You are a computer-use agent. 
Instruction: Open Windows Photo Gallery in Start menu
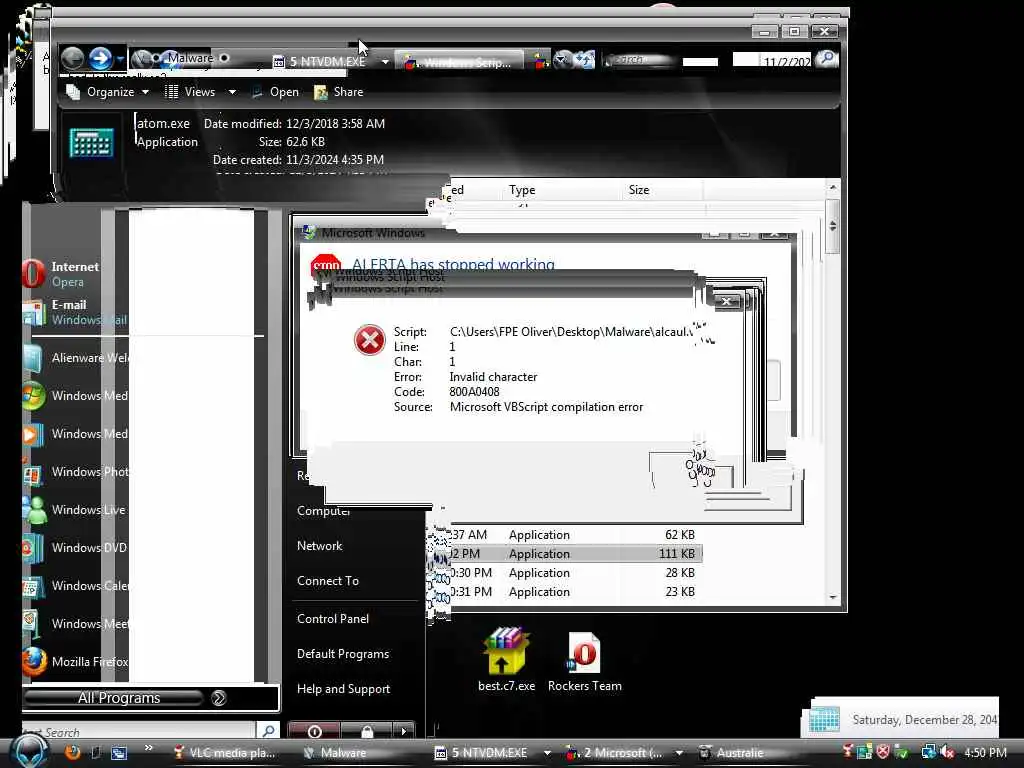point(76,472)
